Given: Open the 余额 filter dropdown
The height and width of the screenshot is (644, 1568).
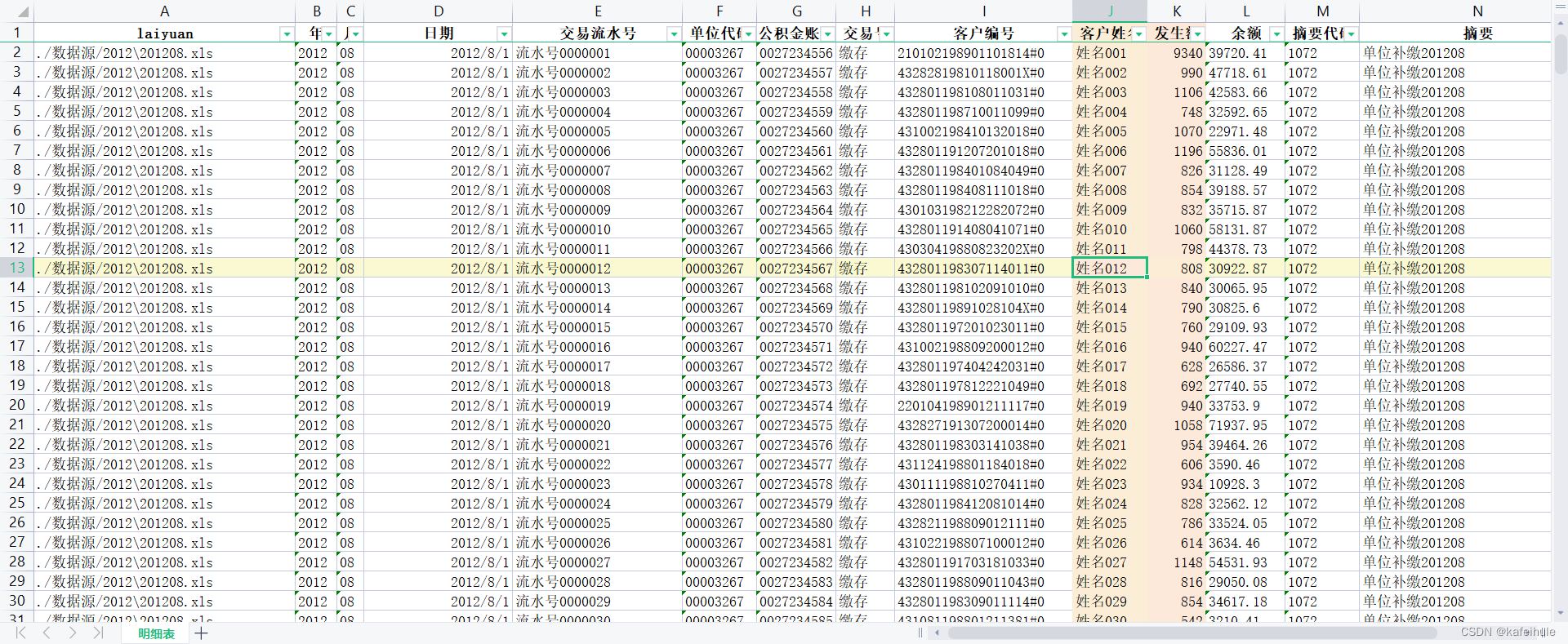Looking at the screenshot, I should (1276, 33).
